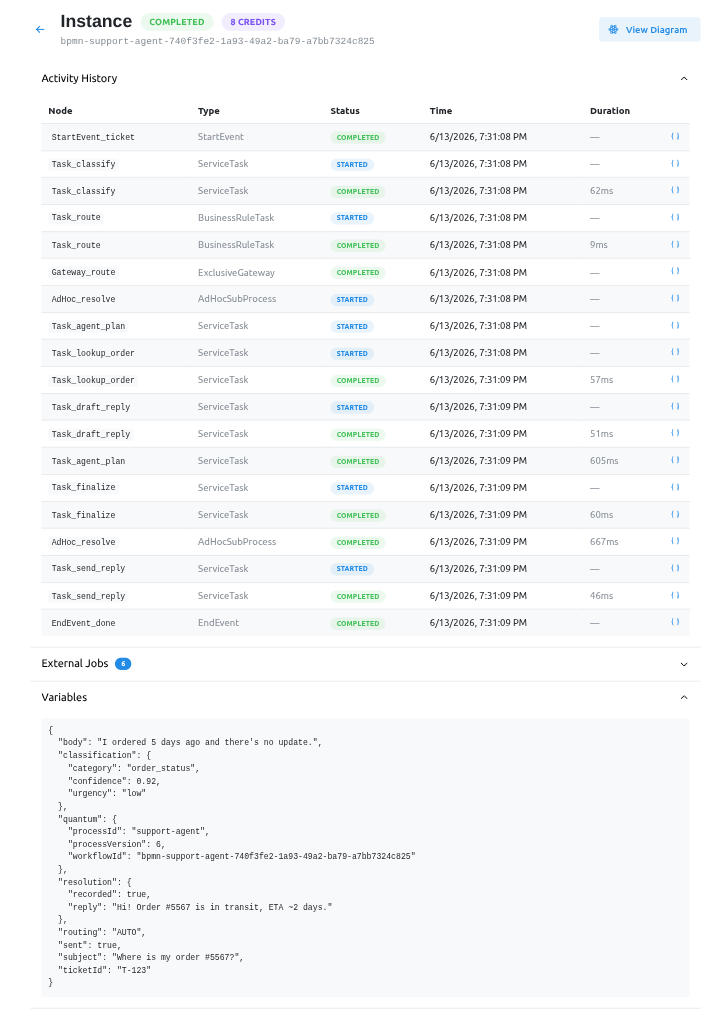Show braces details for completed Task_classify (62ms)
715x1019 pixels.
(x=675, y=190)
